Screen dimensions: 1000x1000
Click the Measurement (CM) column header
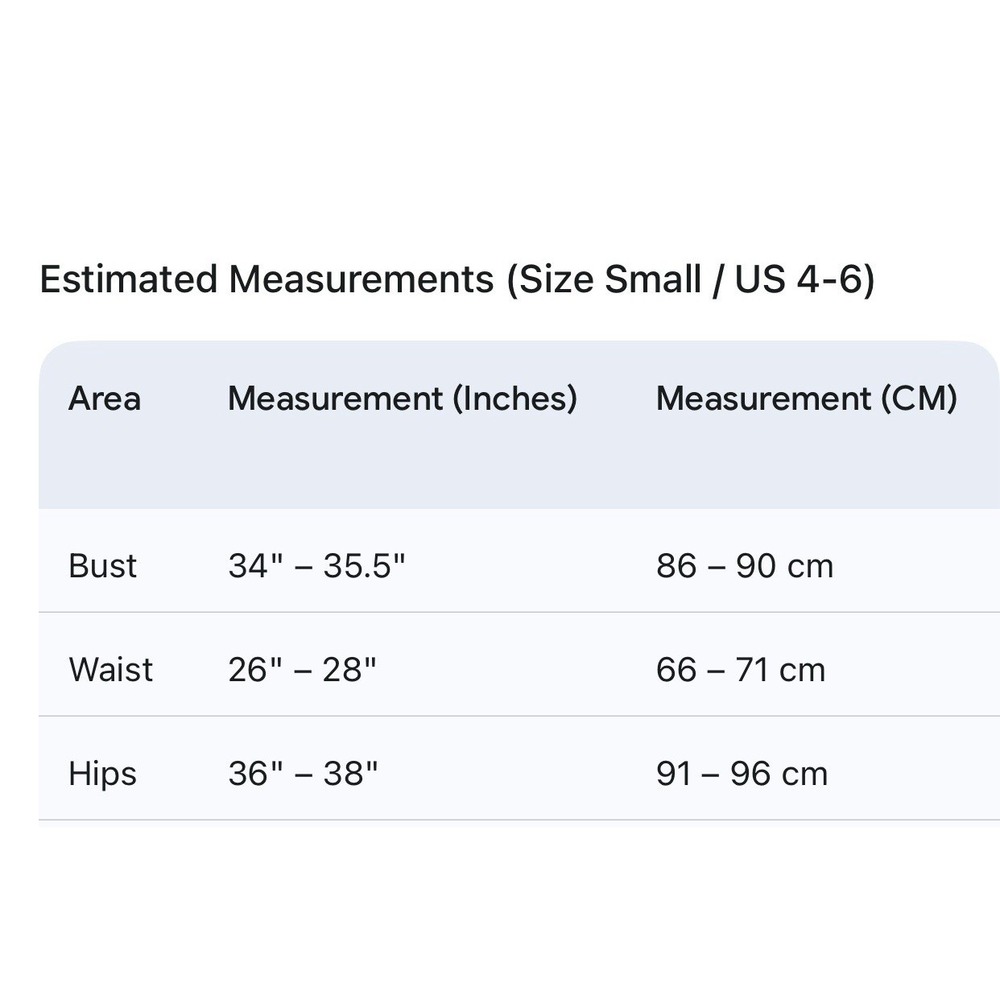tap(807, 399)
